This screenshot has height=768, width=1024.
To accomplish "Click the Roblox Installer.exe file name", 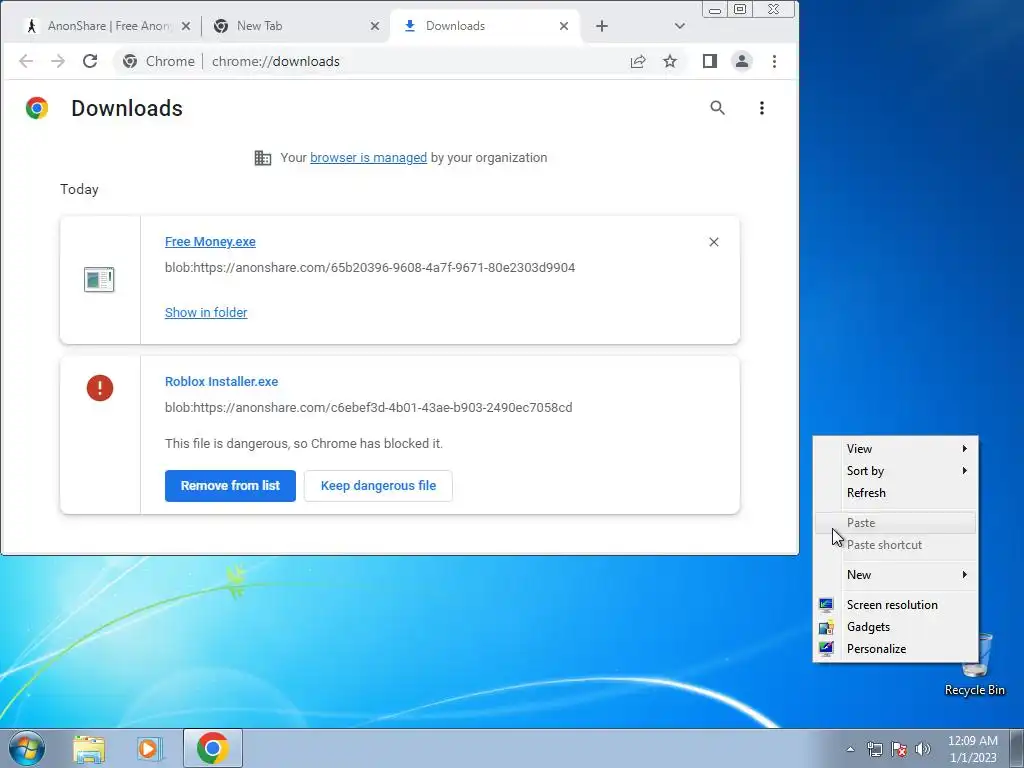I will [221, 381].
